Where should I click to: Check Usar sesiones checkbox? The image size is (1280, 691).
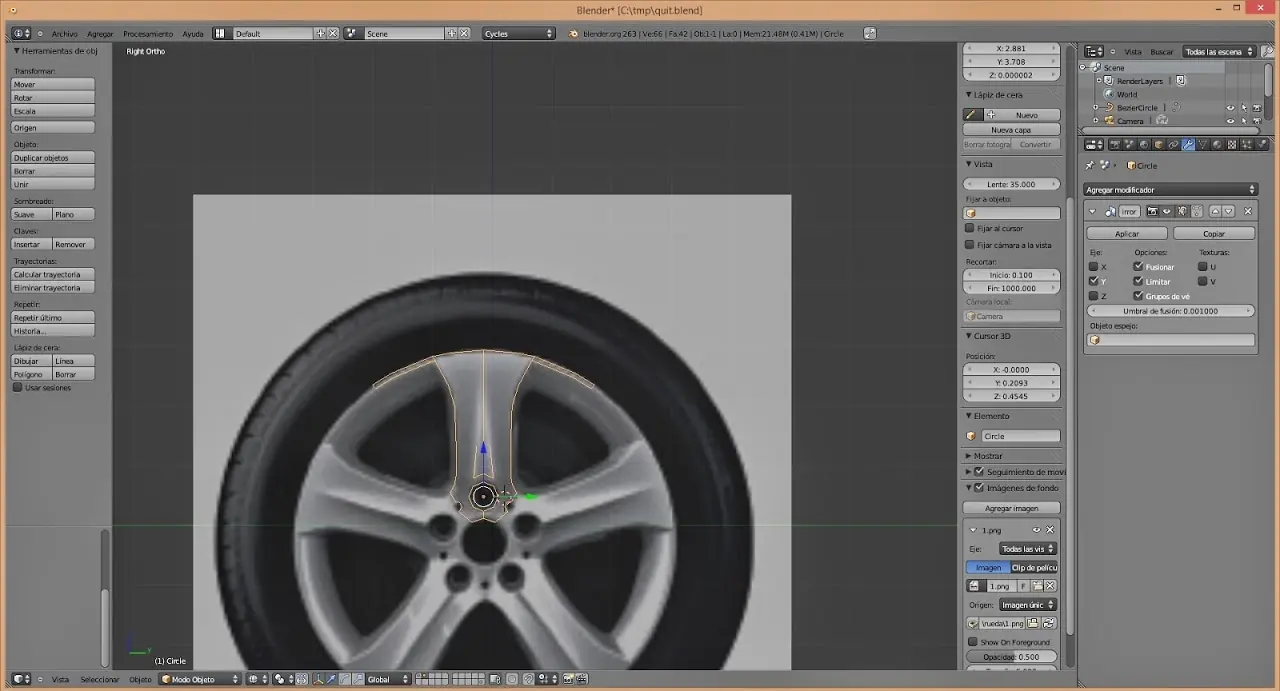point(17,387)
